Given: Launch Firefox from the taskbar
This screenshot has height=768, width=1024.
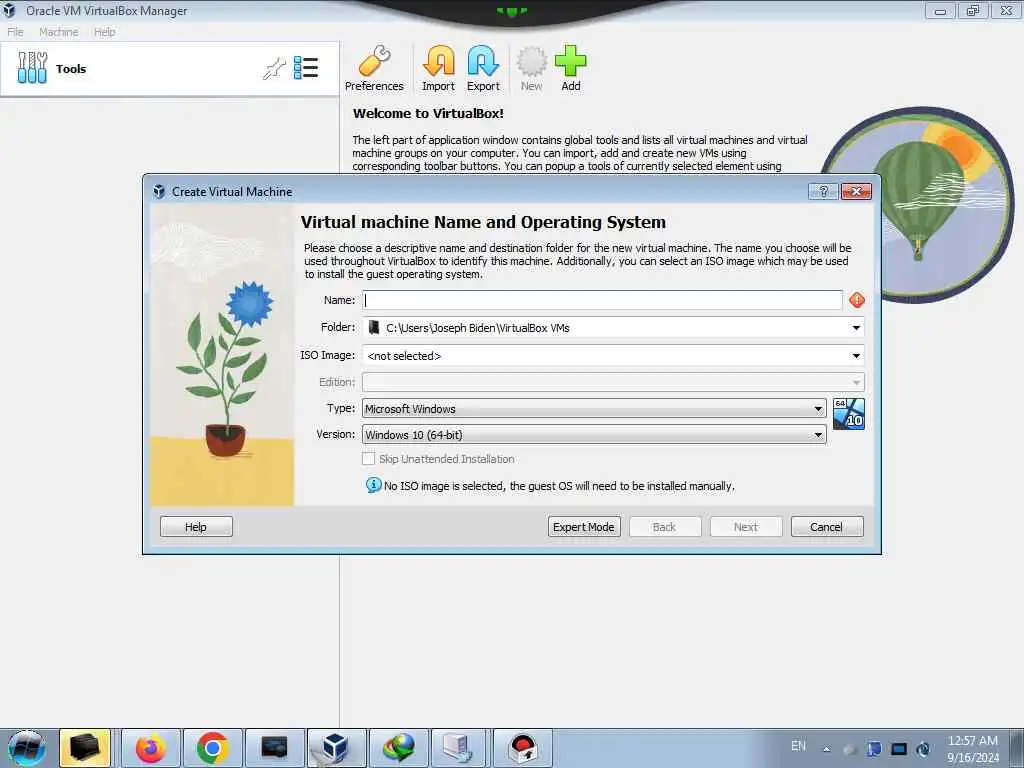Looking at the screenshot, I should click(x=150, y=748).
